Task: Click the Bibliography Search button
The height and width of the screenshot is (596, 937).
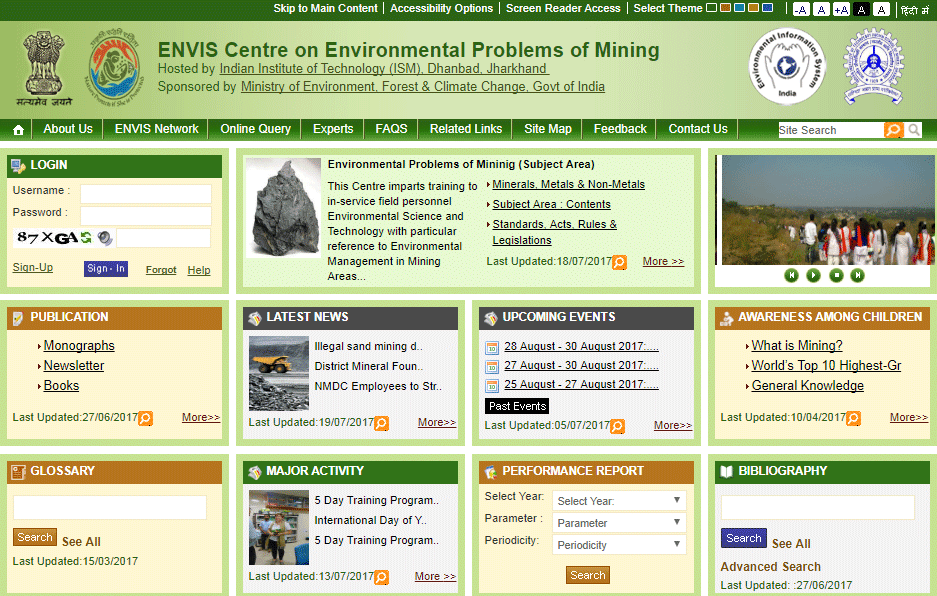Action: pyautogui.click(x=743, y=539)
